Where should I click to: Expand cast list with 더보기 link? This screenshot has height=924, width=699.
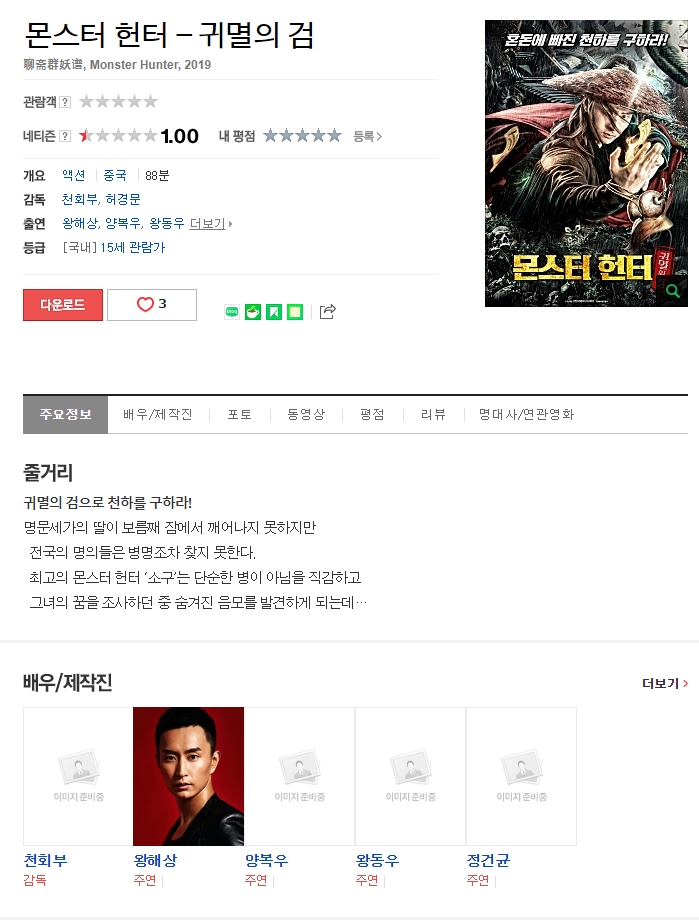pos(210,223)
